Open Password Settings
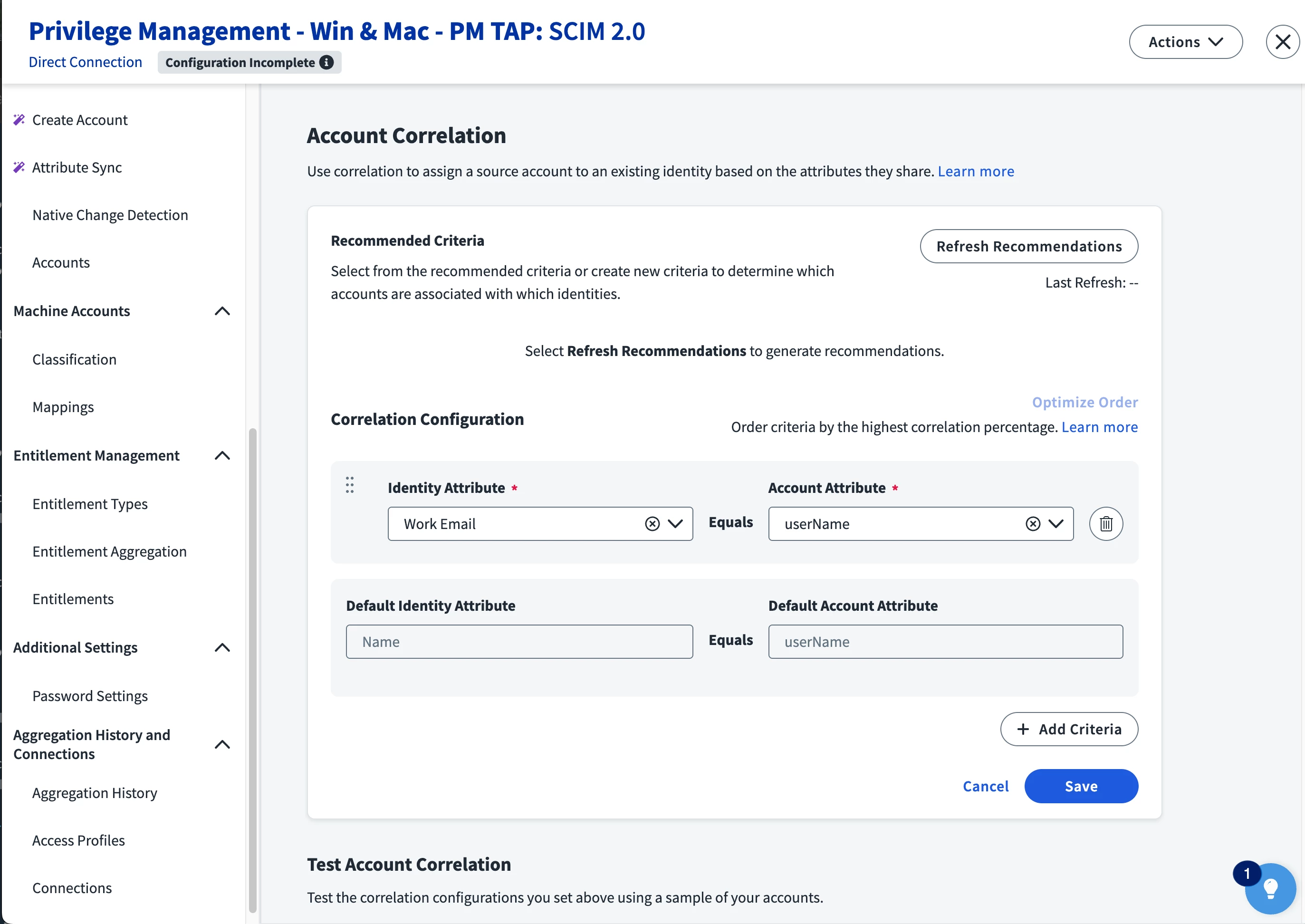 click(90, 696)
